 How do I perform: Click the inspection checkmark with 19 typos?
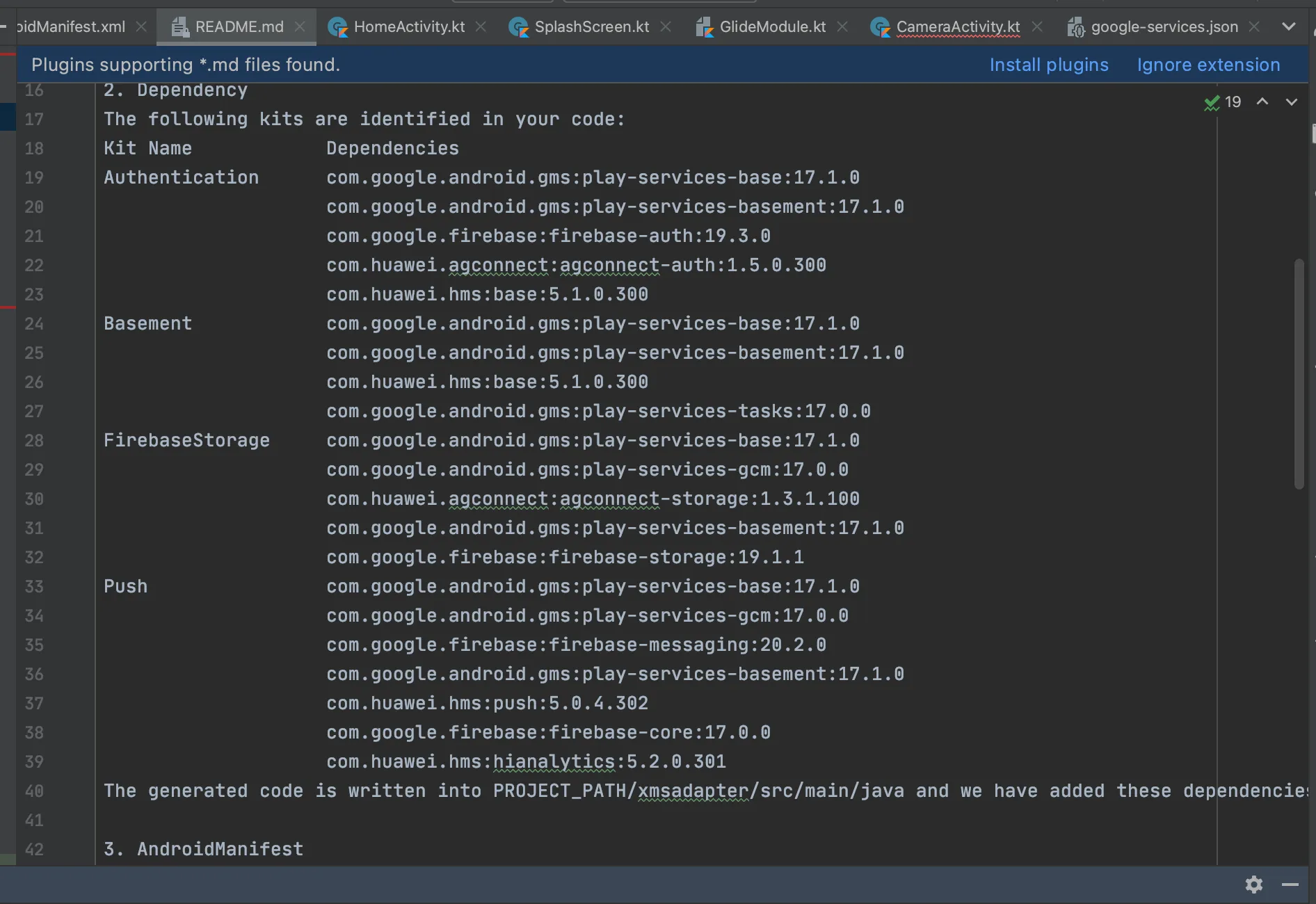(x=1223, y=102)
